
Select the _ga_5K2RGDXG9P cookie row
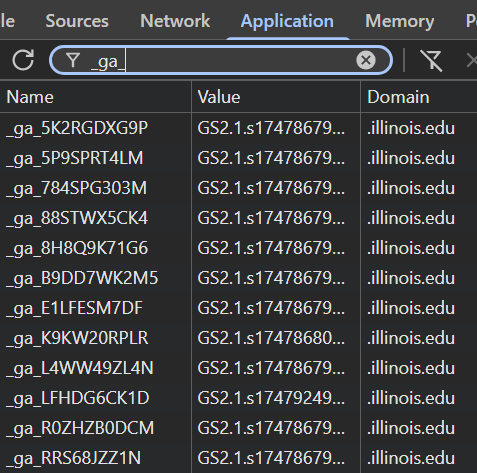click(238, 128)
